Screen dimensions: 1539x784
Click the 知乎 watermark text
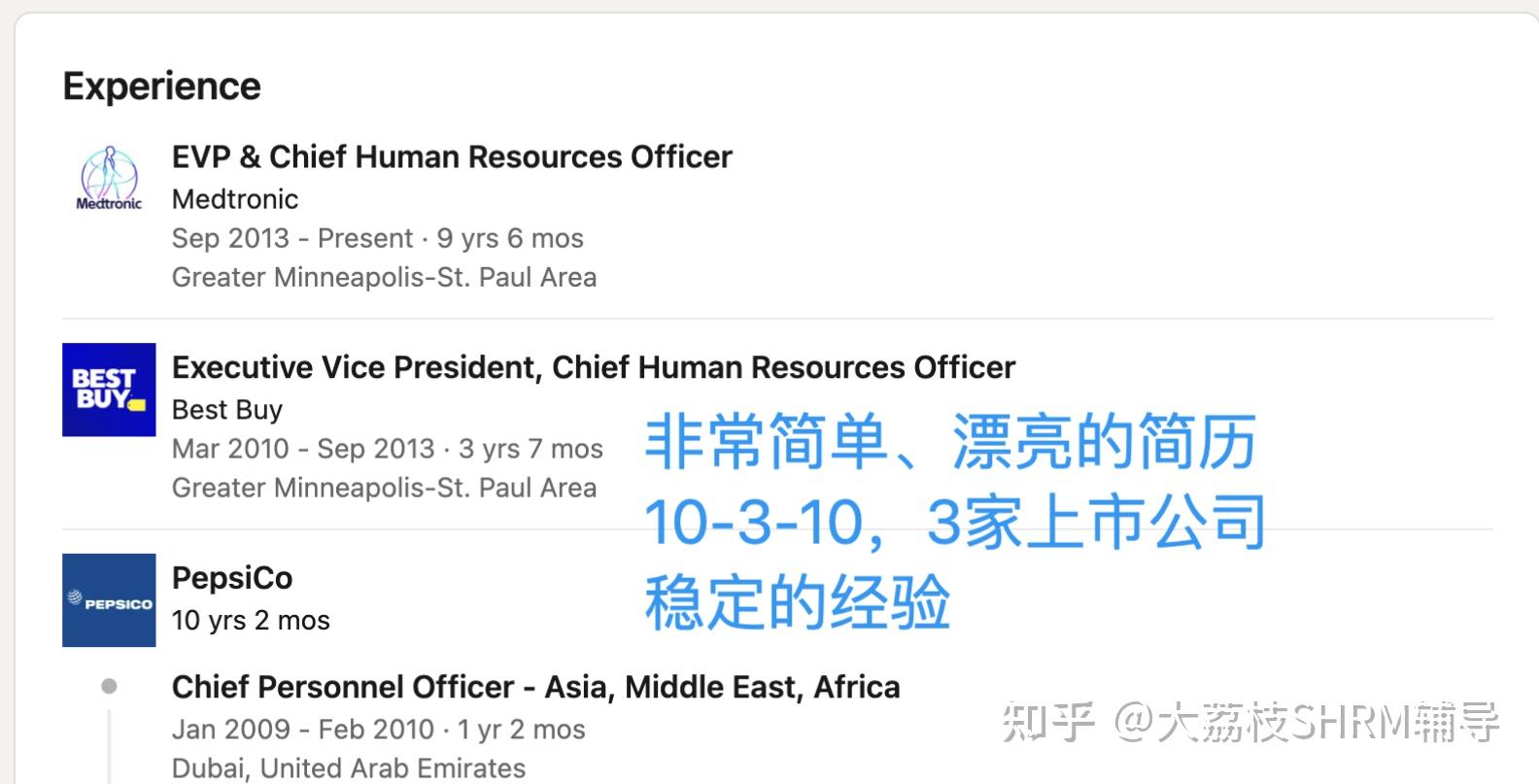(1047, 723)
